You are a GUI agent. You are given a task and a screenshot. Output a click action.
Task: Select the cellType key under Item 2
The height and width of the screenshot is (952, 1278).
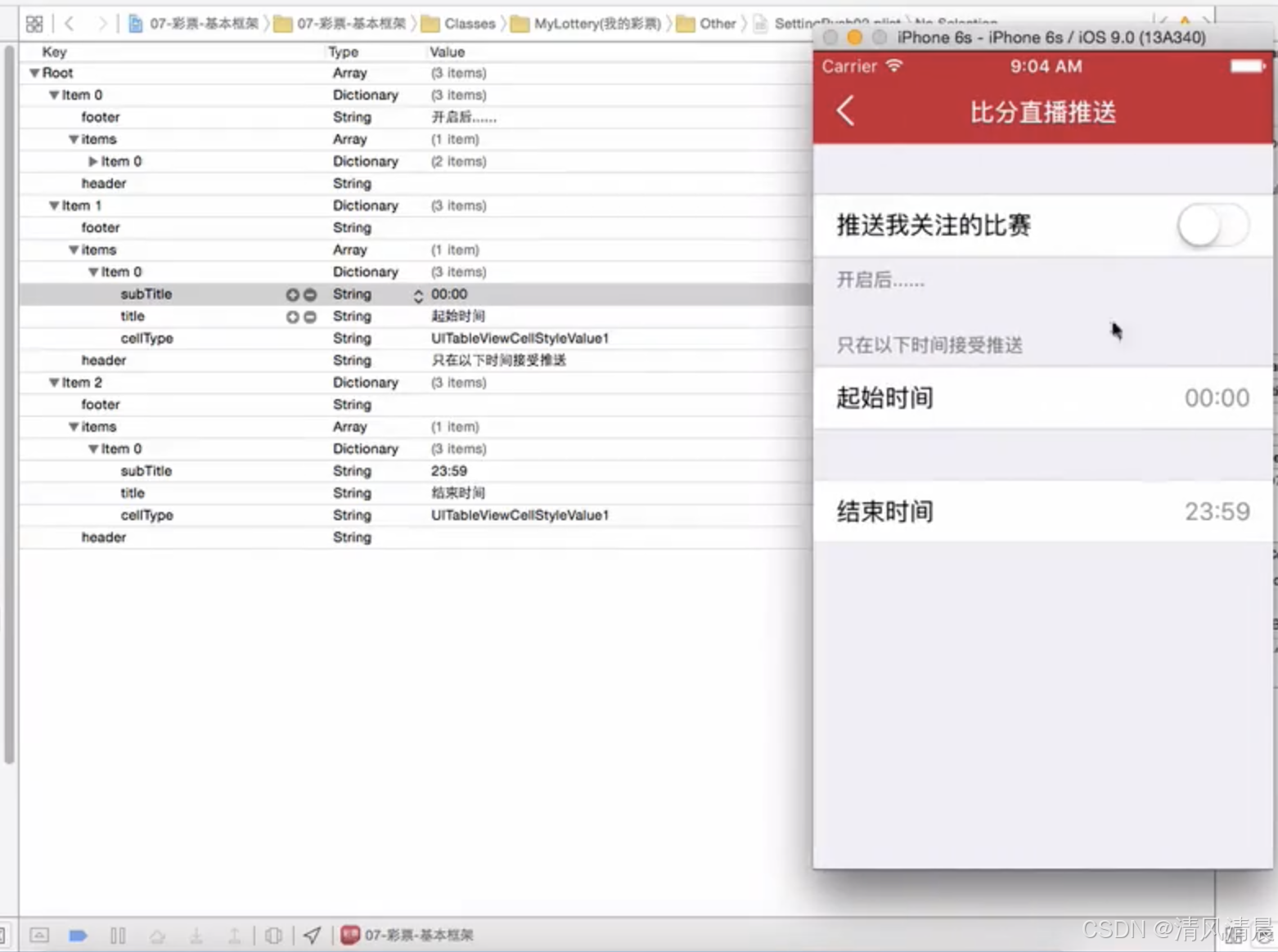coord(146,514)
